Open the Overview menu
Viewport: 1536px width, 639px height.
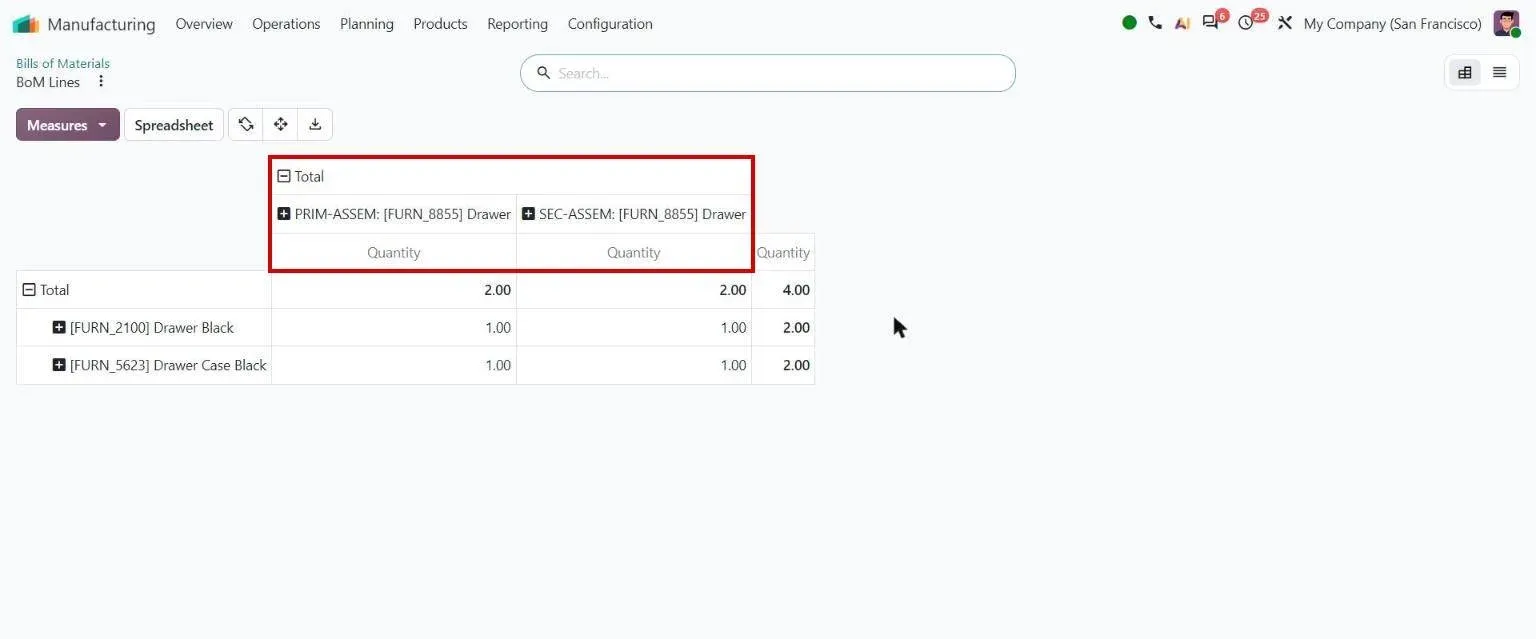[204, 24]
